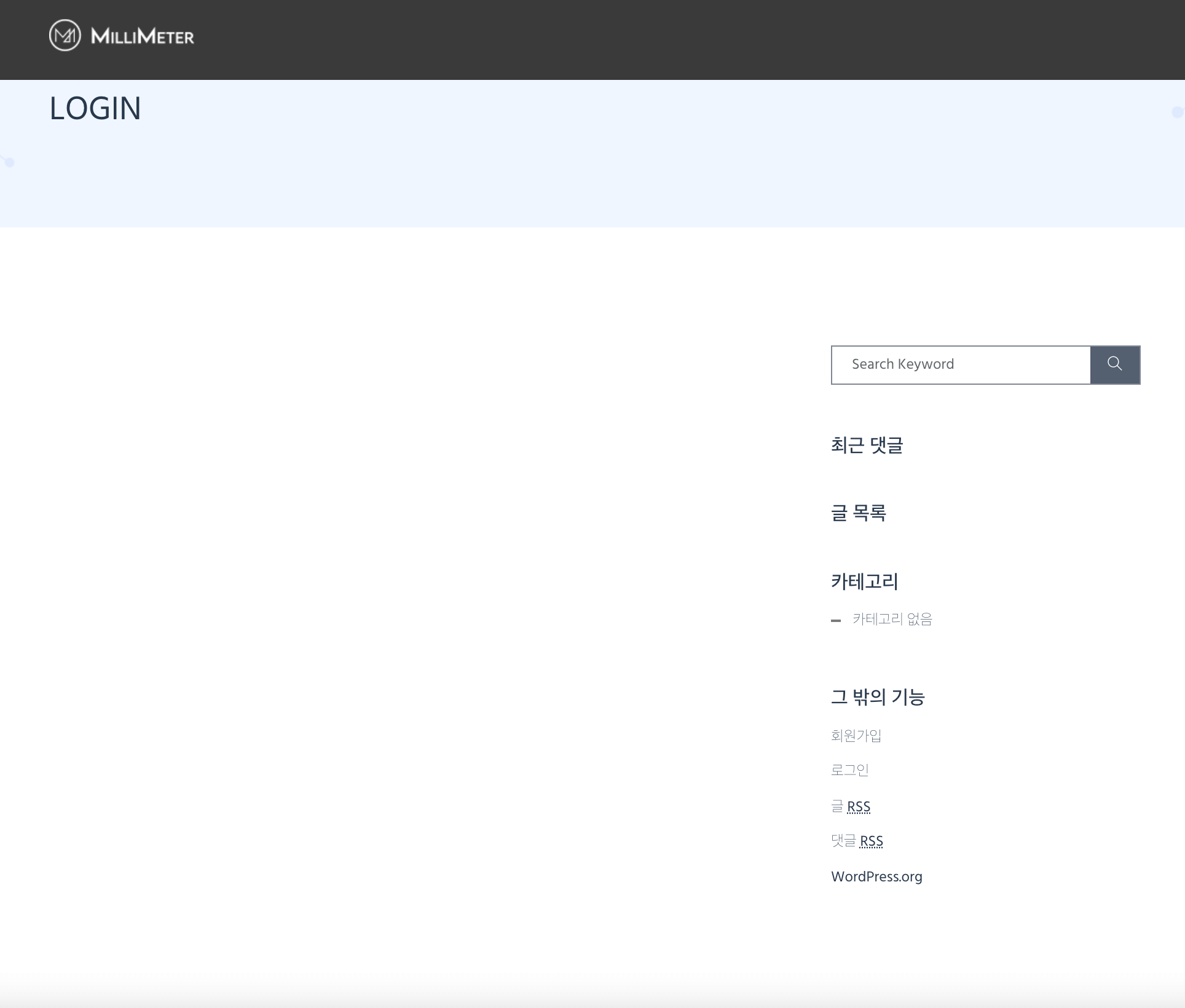This screenshot has width=1185, height=1008.
Task: Visit the WordPress.org link
Action: 876,876
